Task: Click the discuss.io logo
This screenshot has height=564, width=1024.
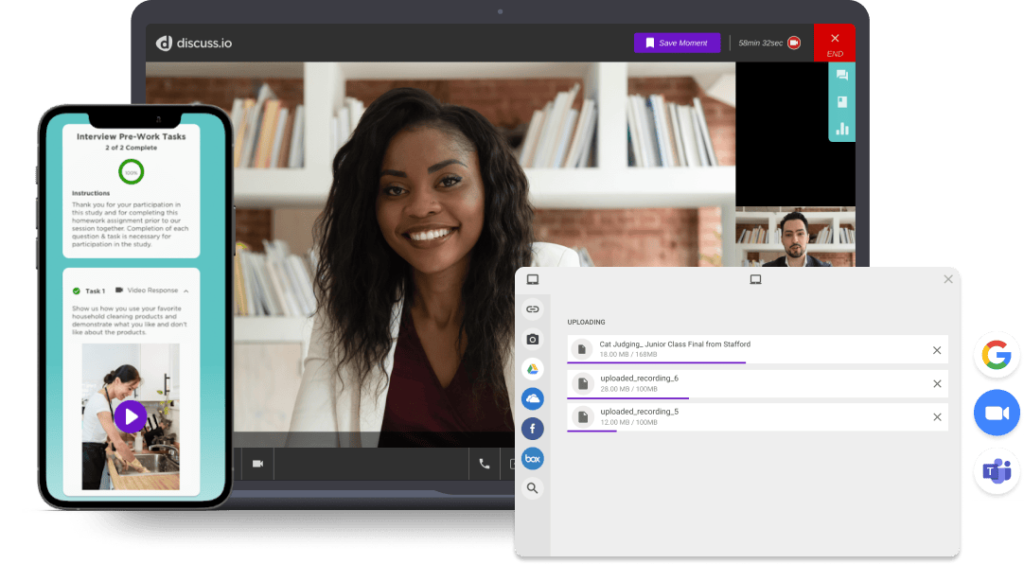Action: (x=194, y=43)
